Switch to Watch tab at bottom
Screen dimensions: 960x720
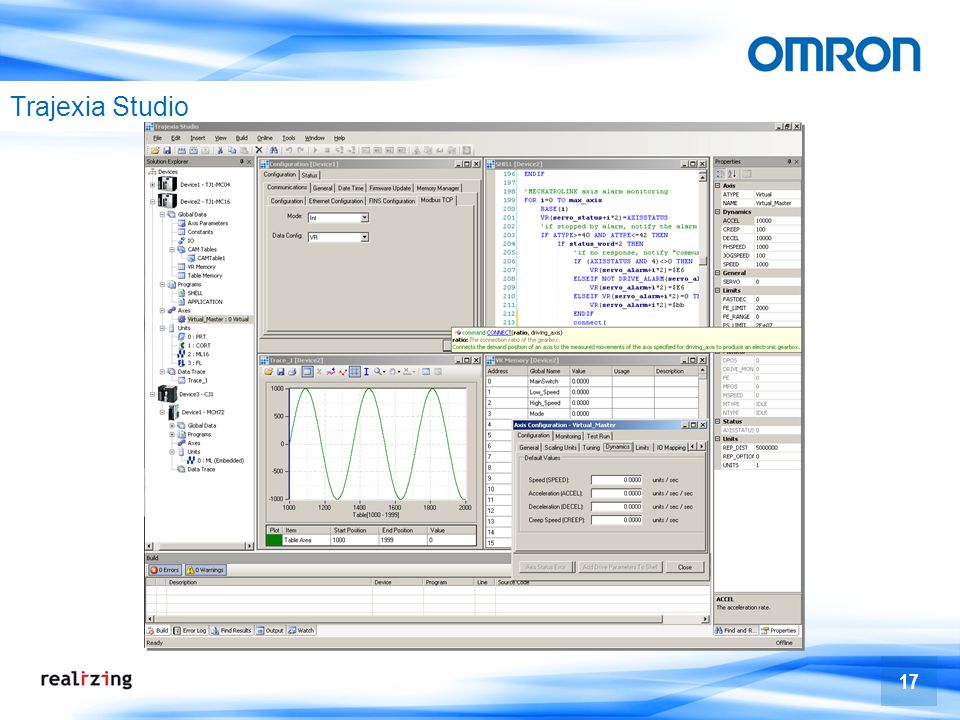(301, 630)
